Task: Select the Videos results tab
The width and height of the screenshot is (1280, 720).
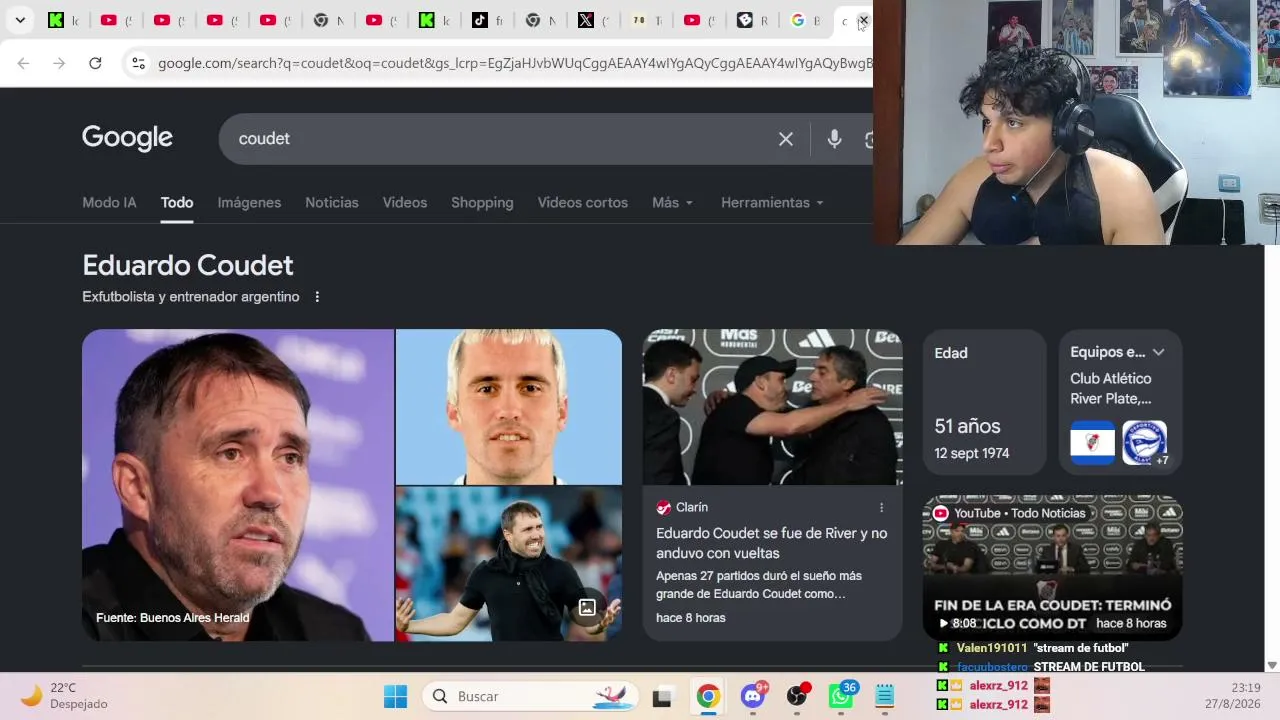Action: (405, 202)
